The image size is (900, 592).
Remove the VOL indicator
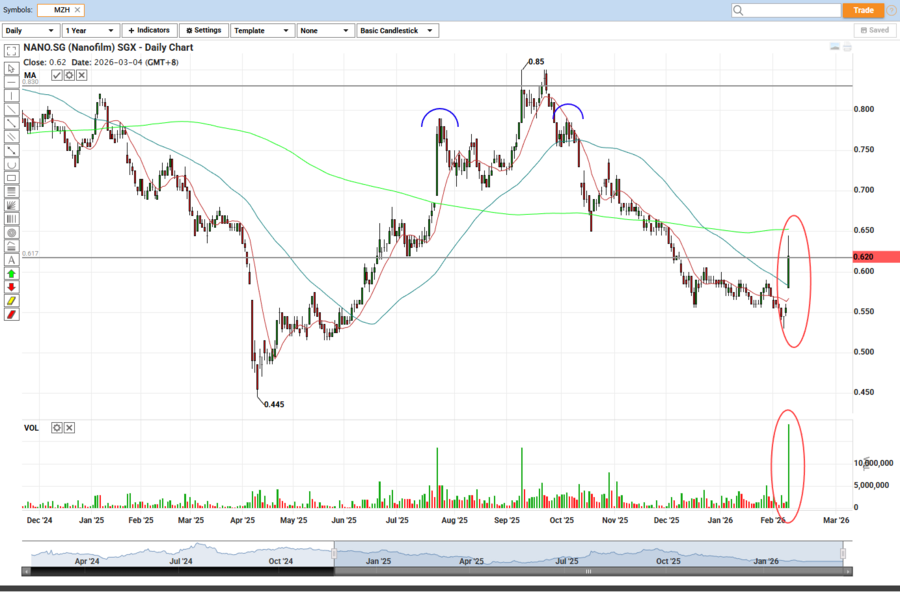pos(70,428)
